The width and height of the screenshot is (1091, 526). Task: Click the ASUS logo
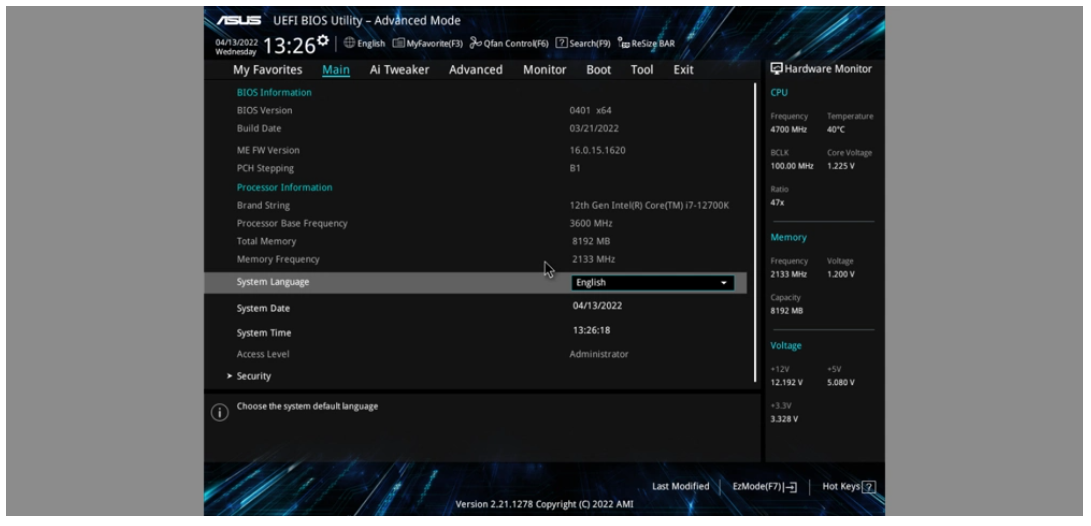[238, 20]
